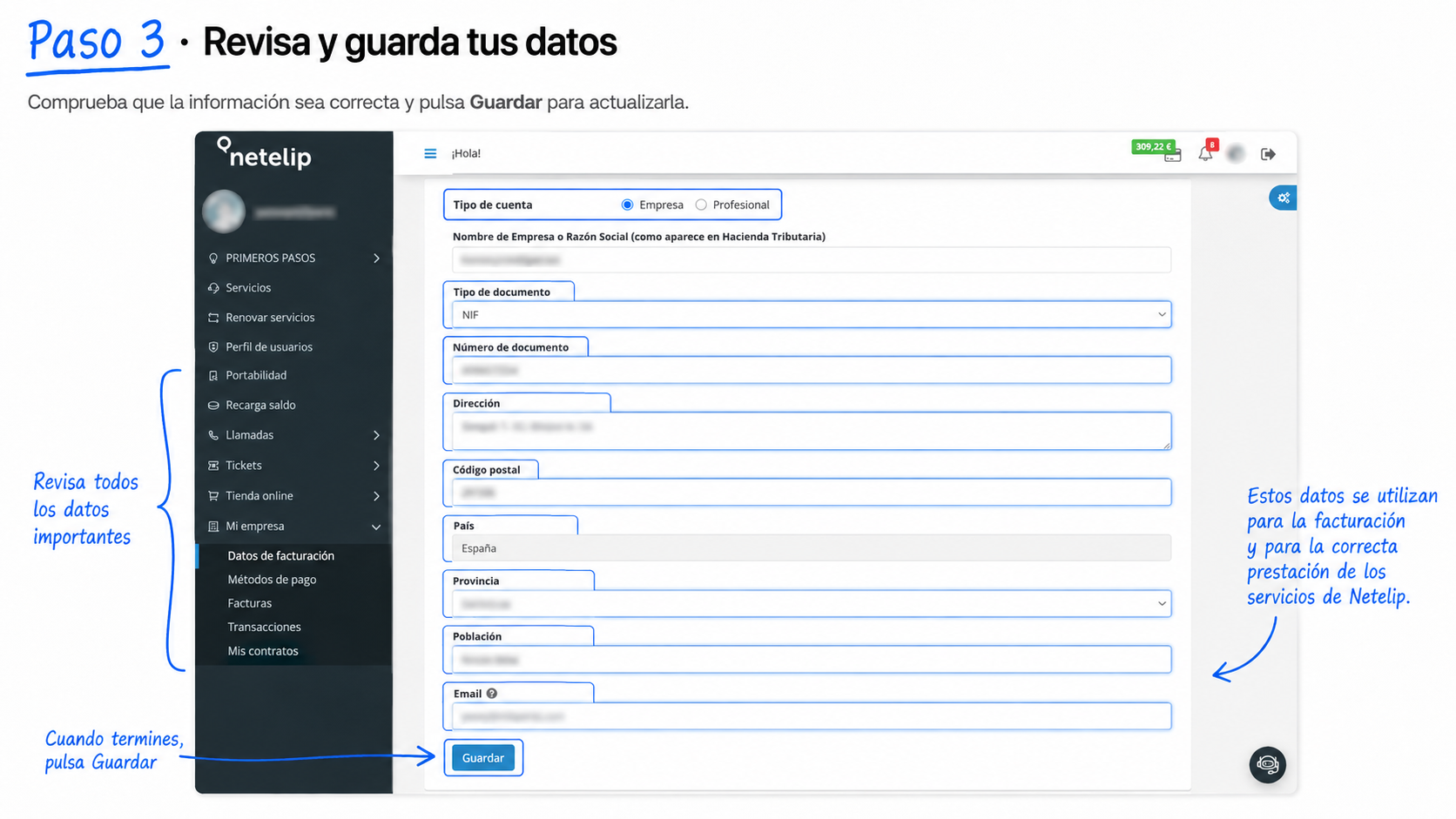Open the notifications bell icon

1205,154
